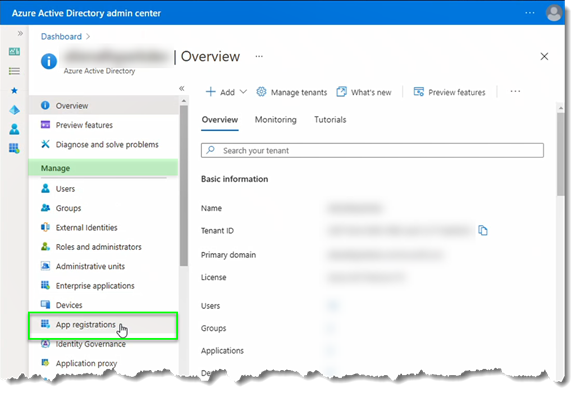Screen dimensions: 576x396
Task: Expand the left portal menu chevrons
Action: pyautogui.click(x=20, y=33)
